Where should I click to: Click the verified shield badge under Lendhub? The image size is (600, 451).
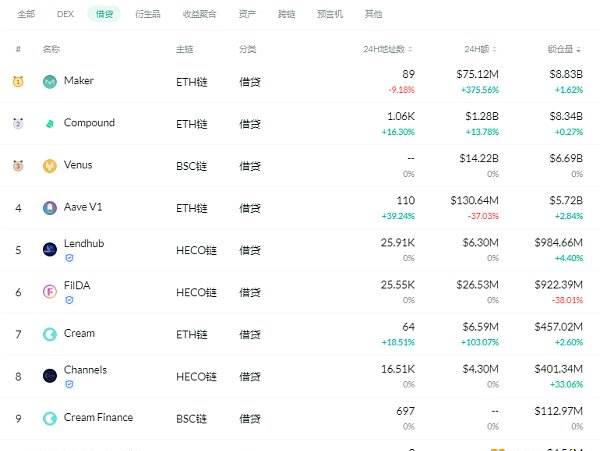pyautogui.click(x=69, y=258)
